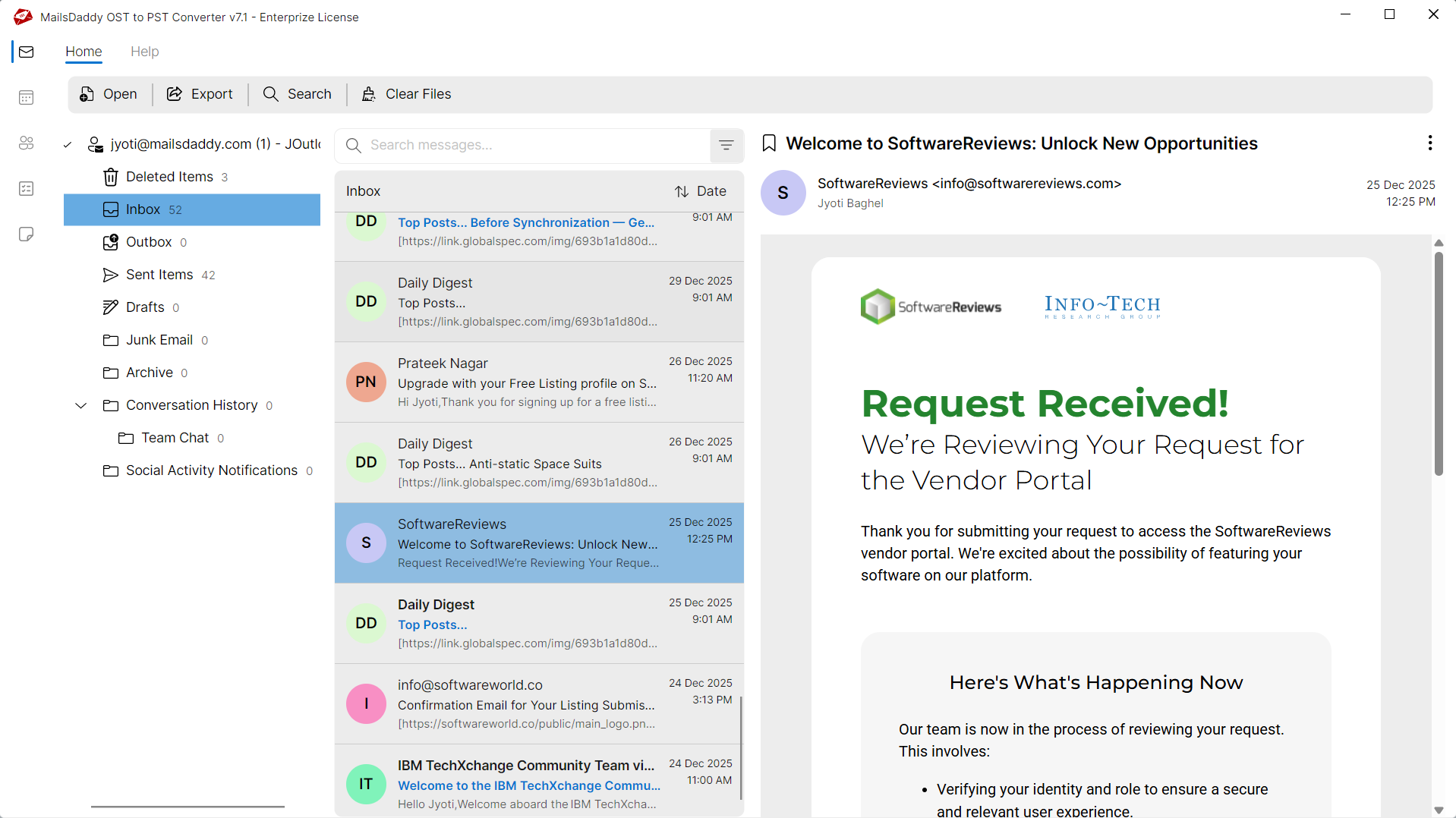Viewport: 1456px width, 818px height.
Task: Click the sender address SoftwareReviews <info@softwarereviews.com>
Action: click(x=969, y=184)
